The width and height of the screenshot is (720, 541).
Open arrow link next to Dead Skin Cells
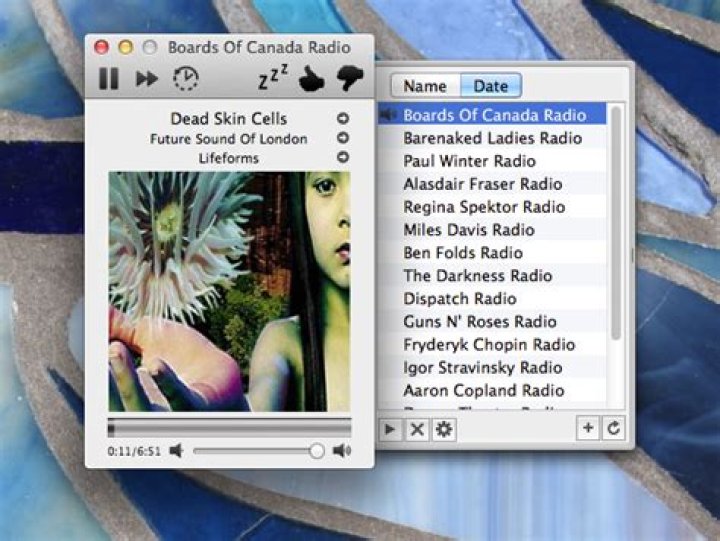343,118
